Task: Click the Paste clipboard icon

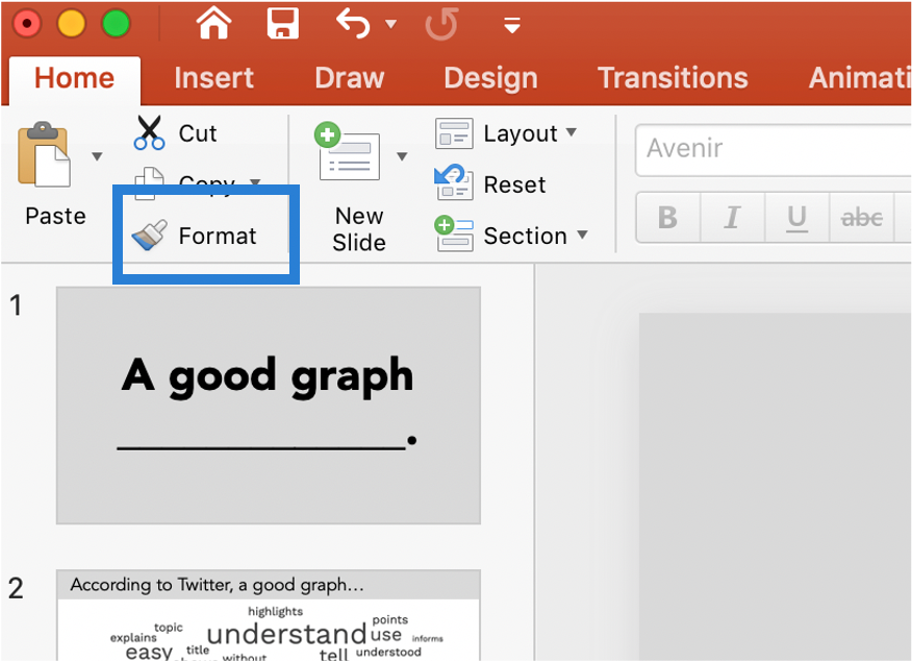Action: coord(45,156)
